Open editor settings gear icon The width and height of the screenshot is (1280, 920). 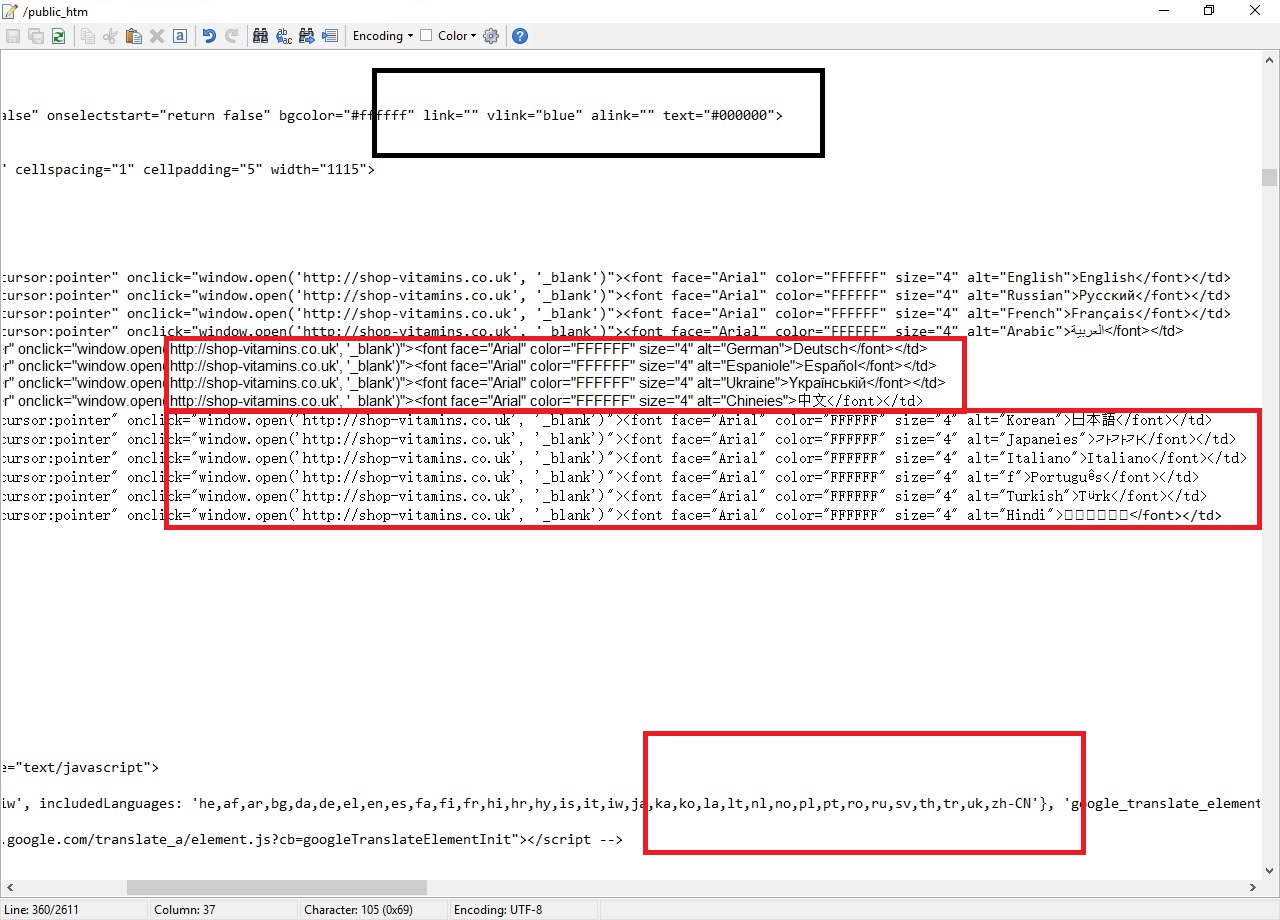pyautogui.click(x=491, y=36)
